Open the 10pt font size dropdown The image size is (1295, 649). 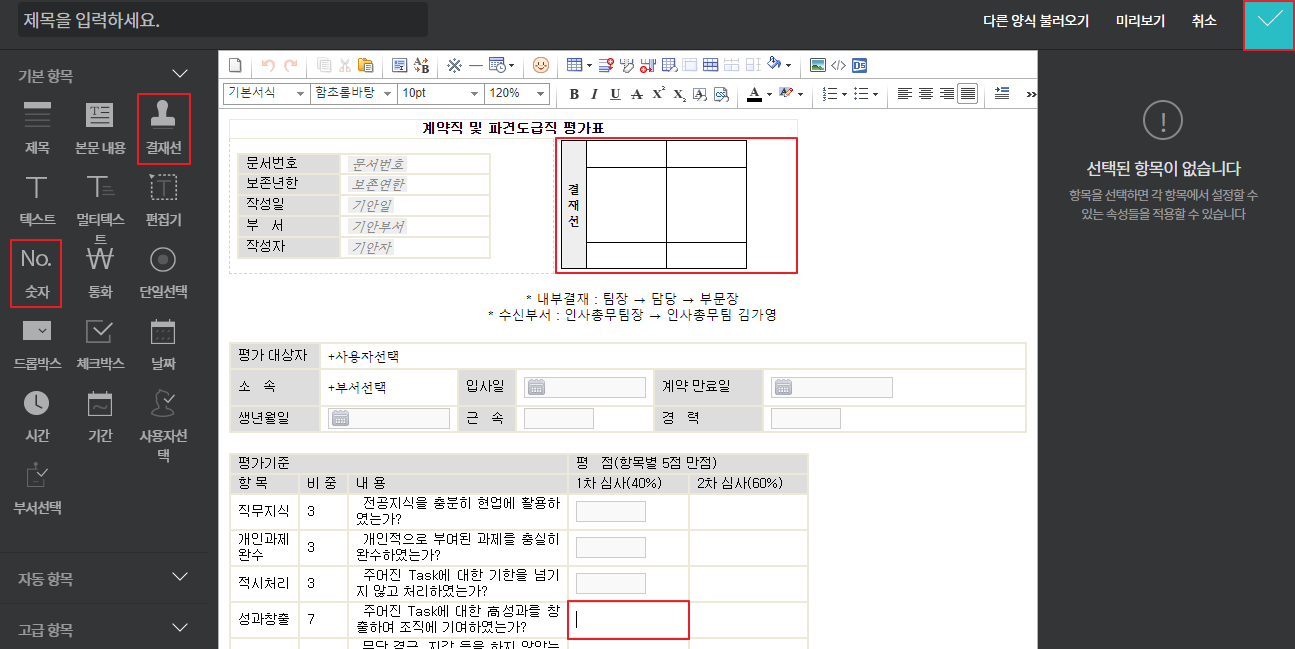(x=440, y=93)
